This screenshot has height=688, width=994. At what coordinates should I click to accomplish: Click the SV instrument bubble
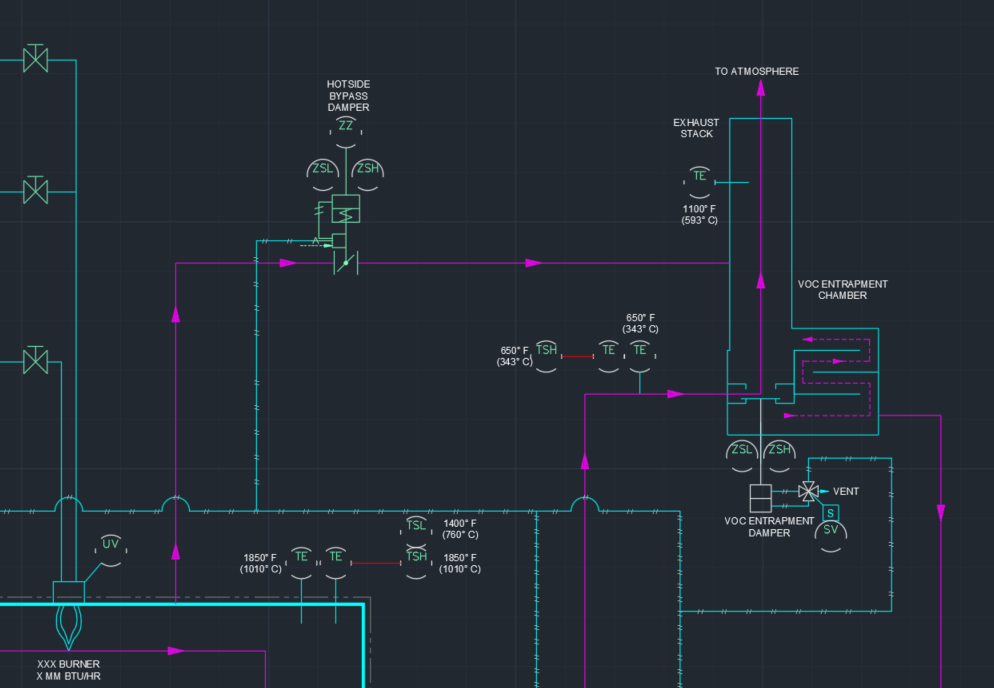point(830,536)
